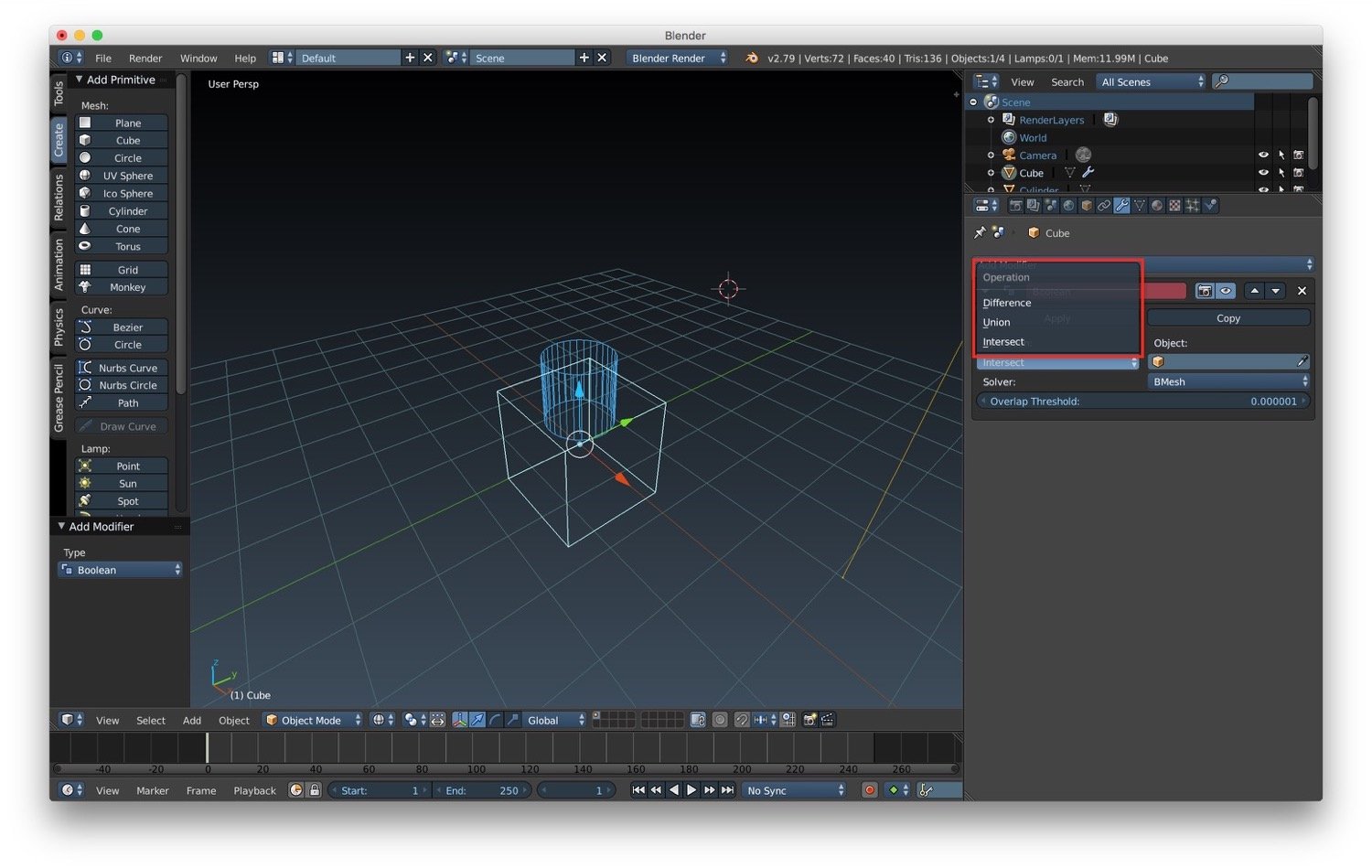Image resolution: width=1372 pixels, height=868 pixels.
Task: Add a Monkey mesh primitive
Action: tap(127, 287)
